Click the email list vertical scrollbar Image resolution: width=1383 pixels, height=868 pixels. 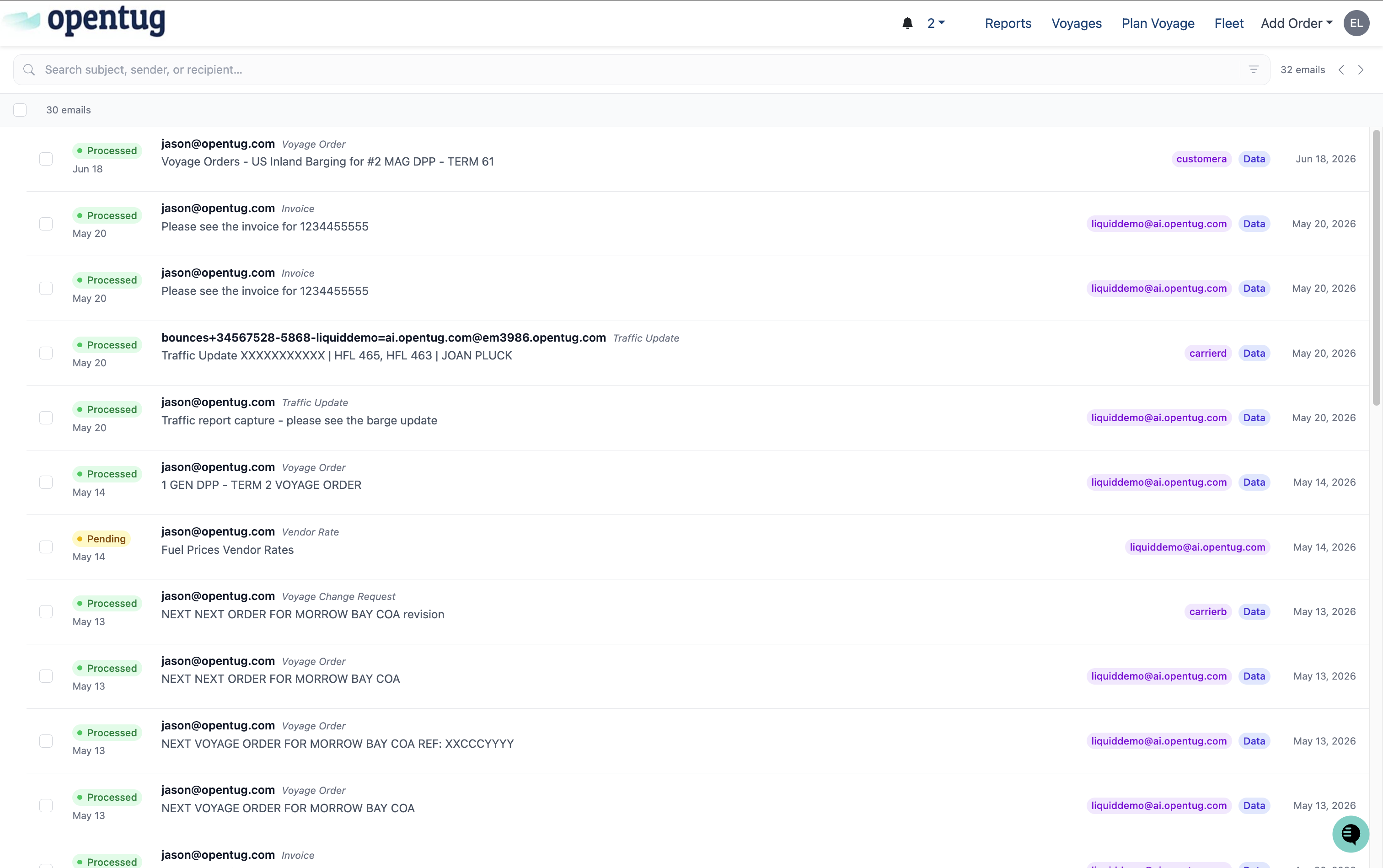coord(1376,268)
